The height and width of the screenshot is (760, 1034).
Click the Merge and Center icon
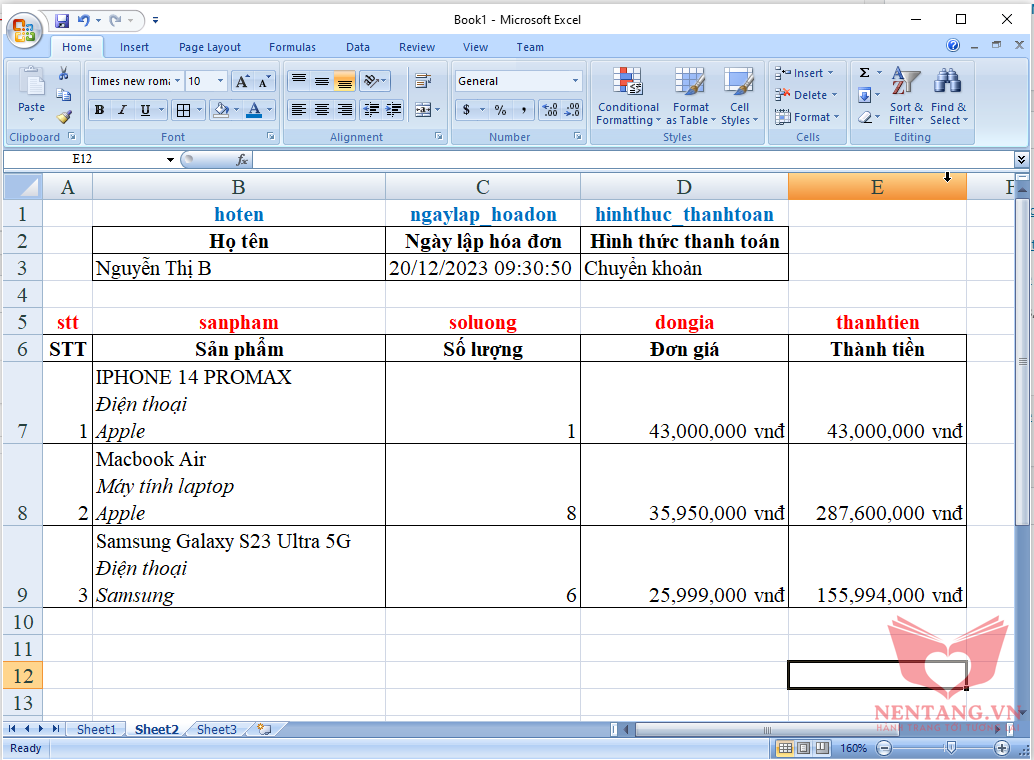[424, 110]
